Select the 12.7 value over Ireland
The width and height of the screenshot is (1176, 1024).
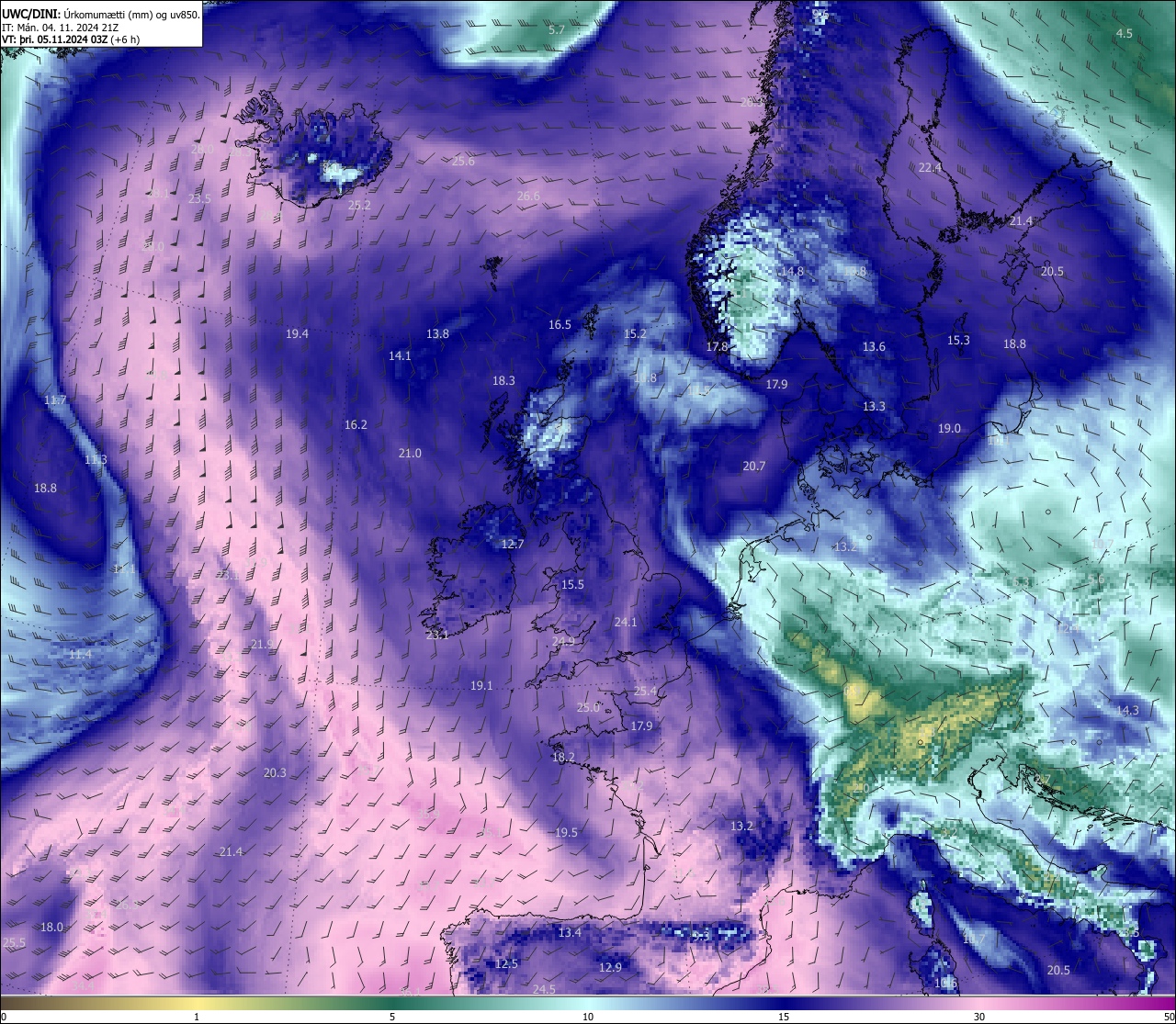tap(513, 545)
